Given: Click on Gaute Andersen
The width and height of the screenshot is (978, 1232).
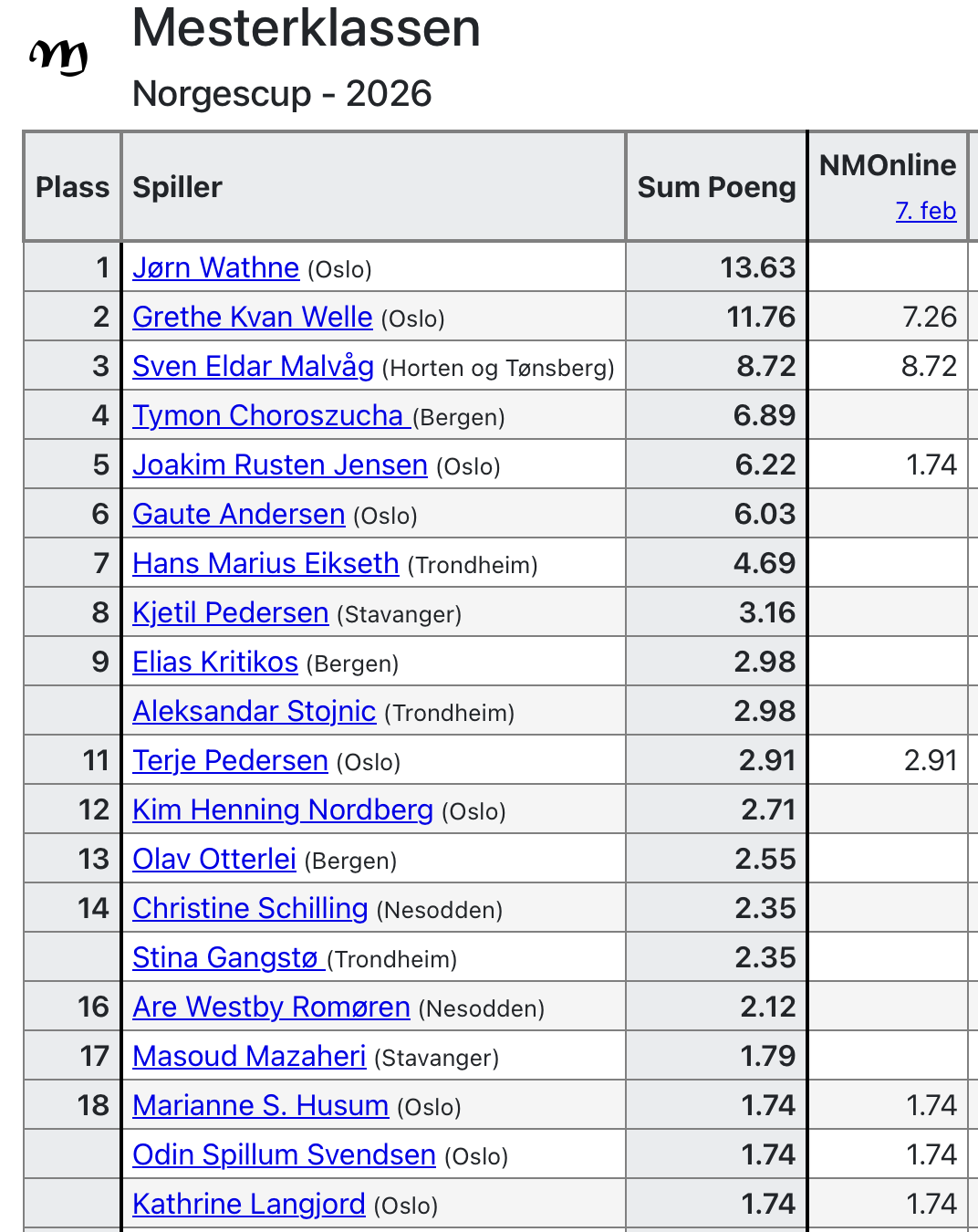Looking at the screenshot, I should (x=238, y=514).
